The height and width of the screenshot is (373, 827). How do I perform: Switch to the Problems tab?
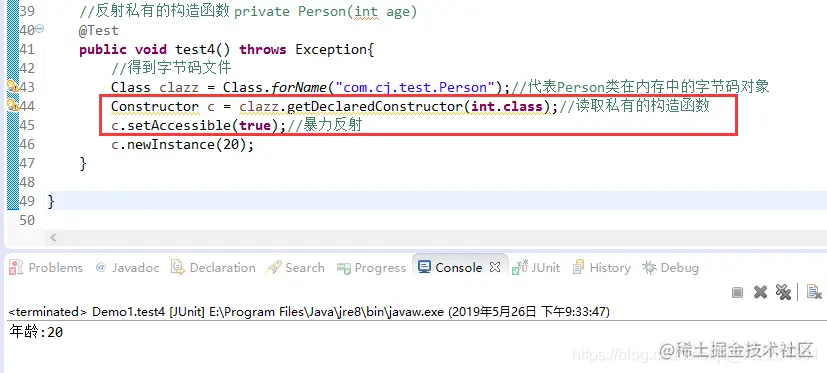47,267
